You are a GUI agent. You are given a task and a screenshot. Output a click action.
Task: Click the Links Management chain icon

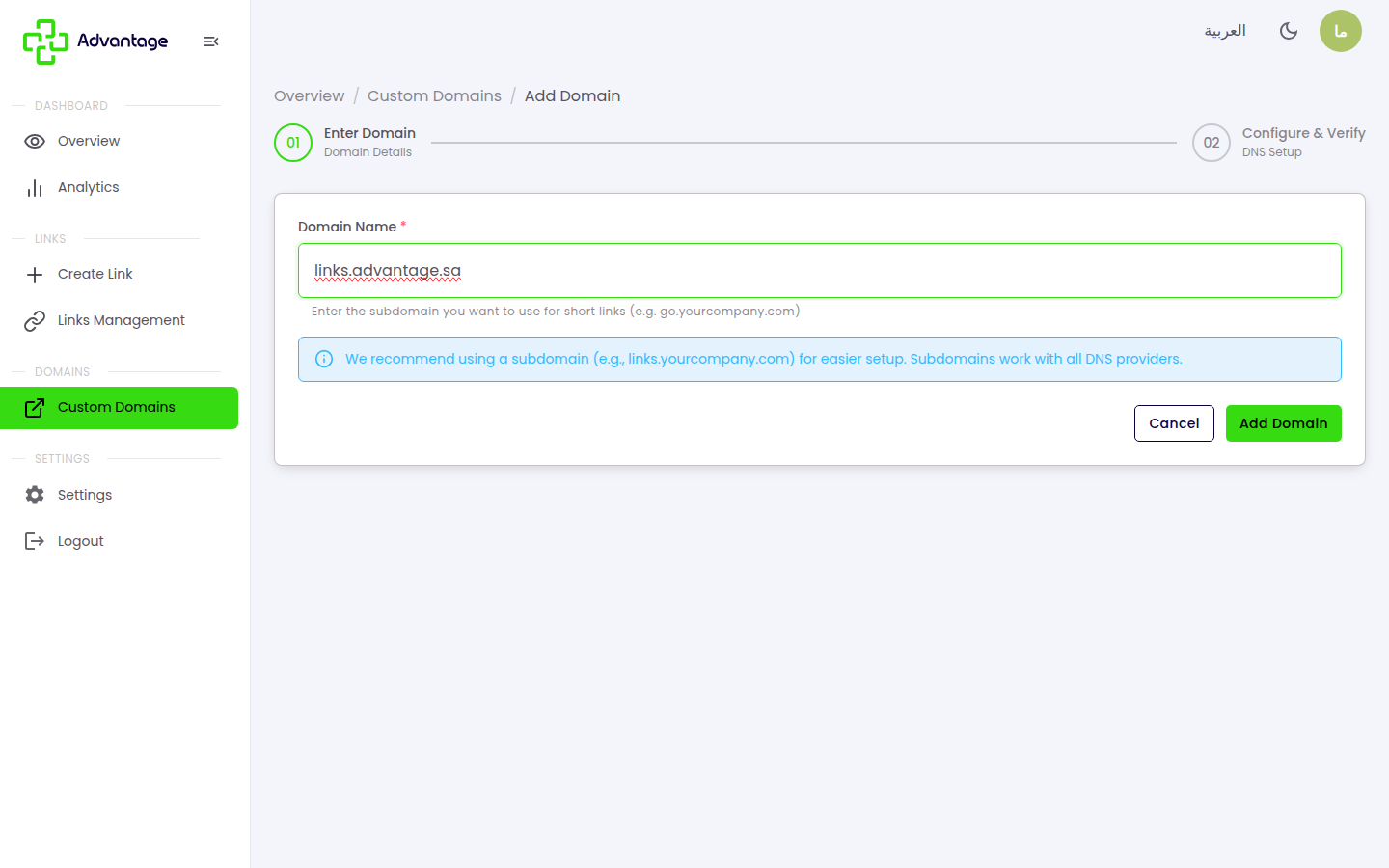coord(35,320)
